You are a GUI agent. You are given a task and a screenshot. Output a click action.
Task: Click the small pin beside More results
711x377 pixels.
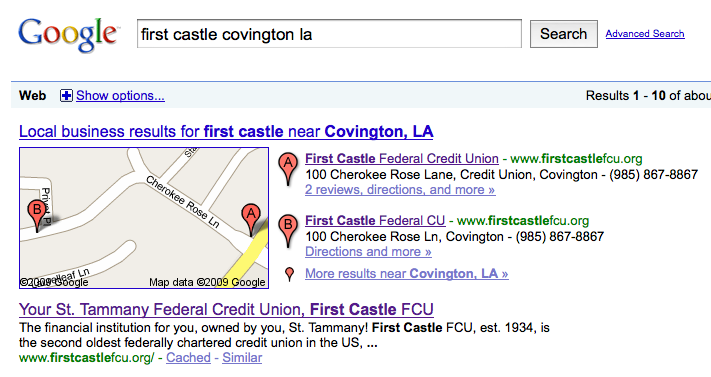pyautogui.click(x=289, y=274)
